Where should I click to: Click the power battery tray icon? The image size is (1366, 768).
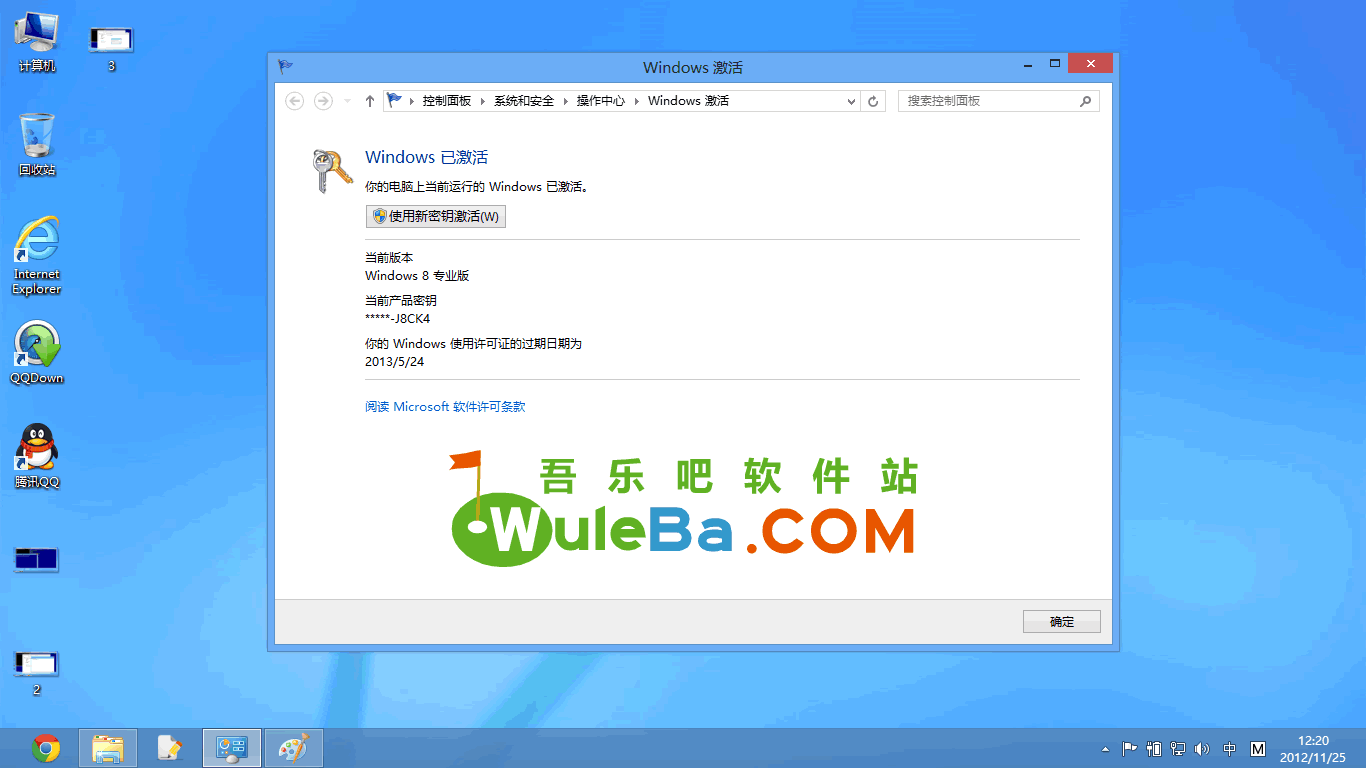[x=1154, y=749]
